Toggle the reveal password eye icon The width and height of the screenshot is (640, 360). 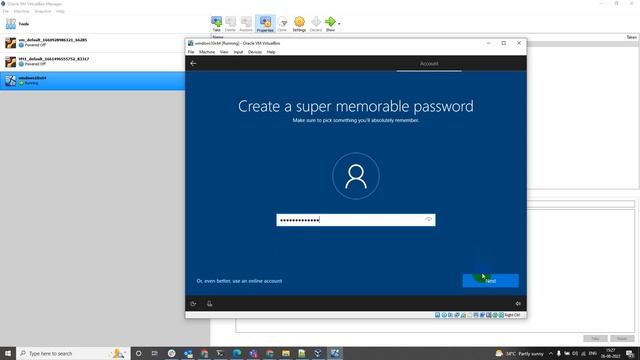[429, 220]
